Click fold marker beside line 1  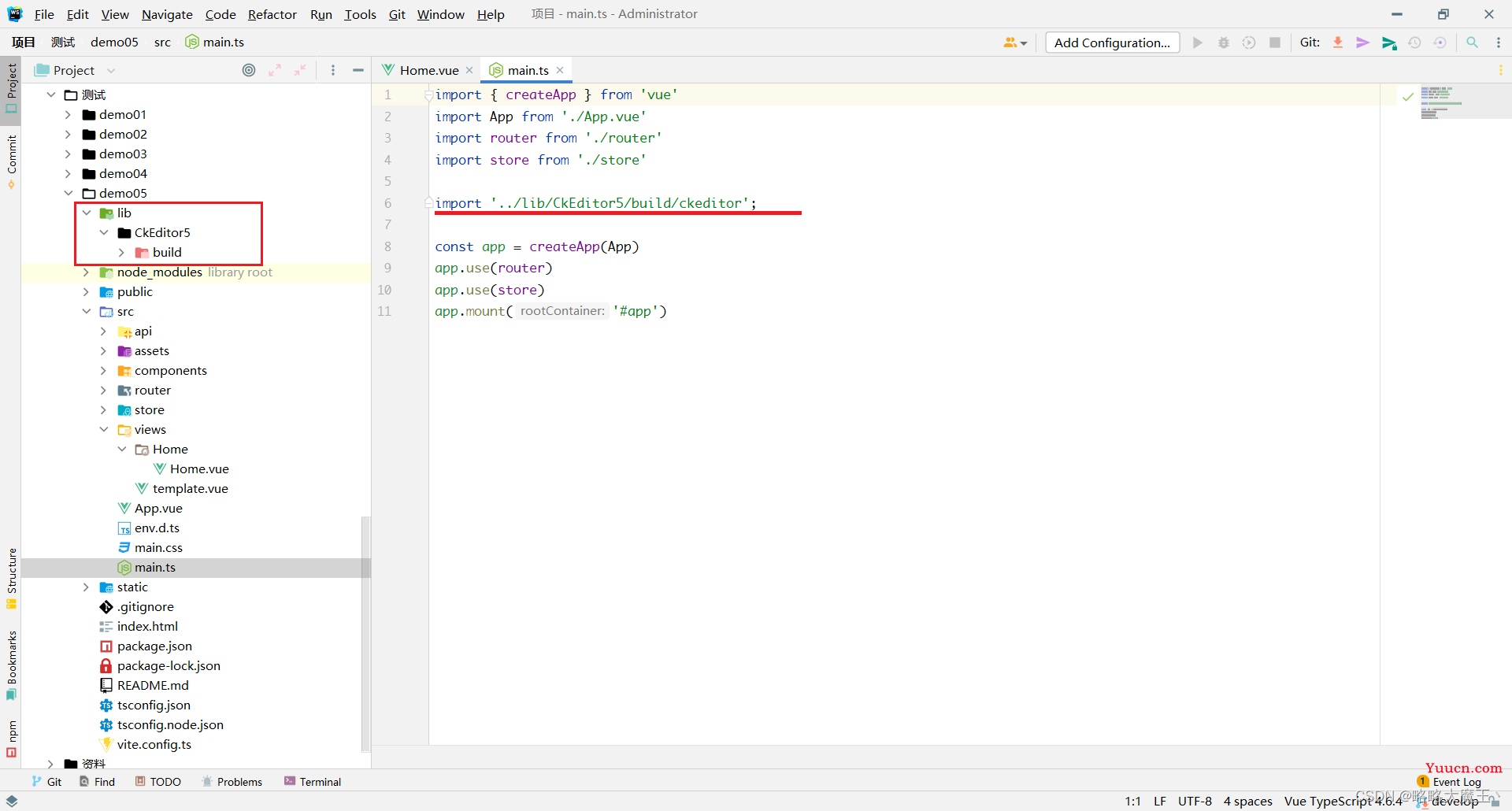[x=428, y=95]
